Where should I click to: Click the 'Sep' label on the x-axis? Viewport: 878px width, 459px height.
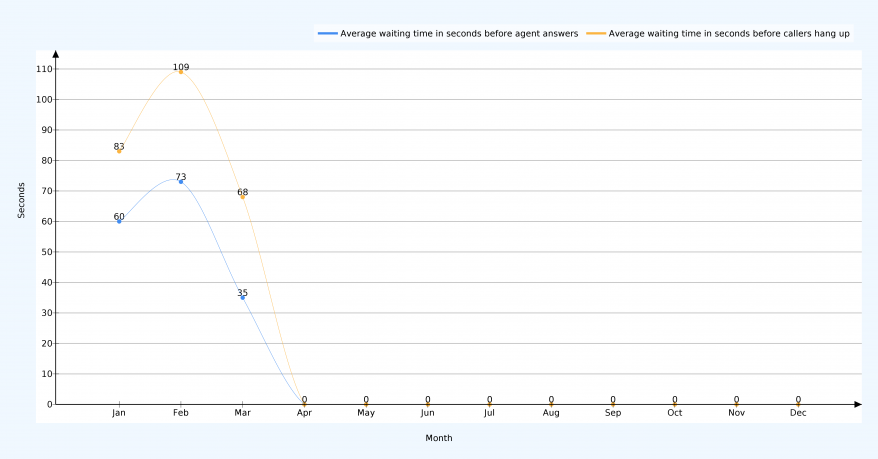point(613,413)
